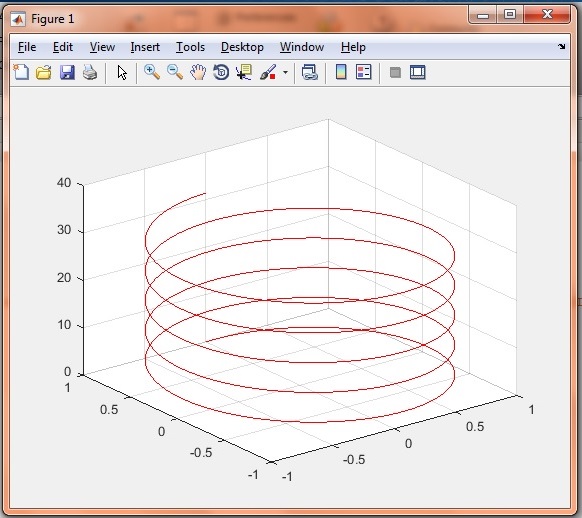This screenshot has width=582, height=518.
Task: Save the figure using the floppy disk icon
Action: pyautogui.click(x=67, y=72)
